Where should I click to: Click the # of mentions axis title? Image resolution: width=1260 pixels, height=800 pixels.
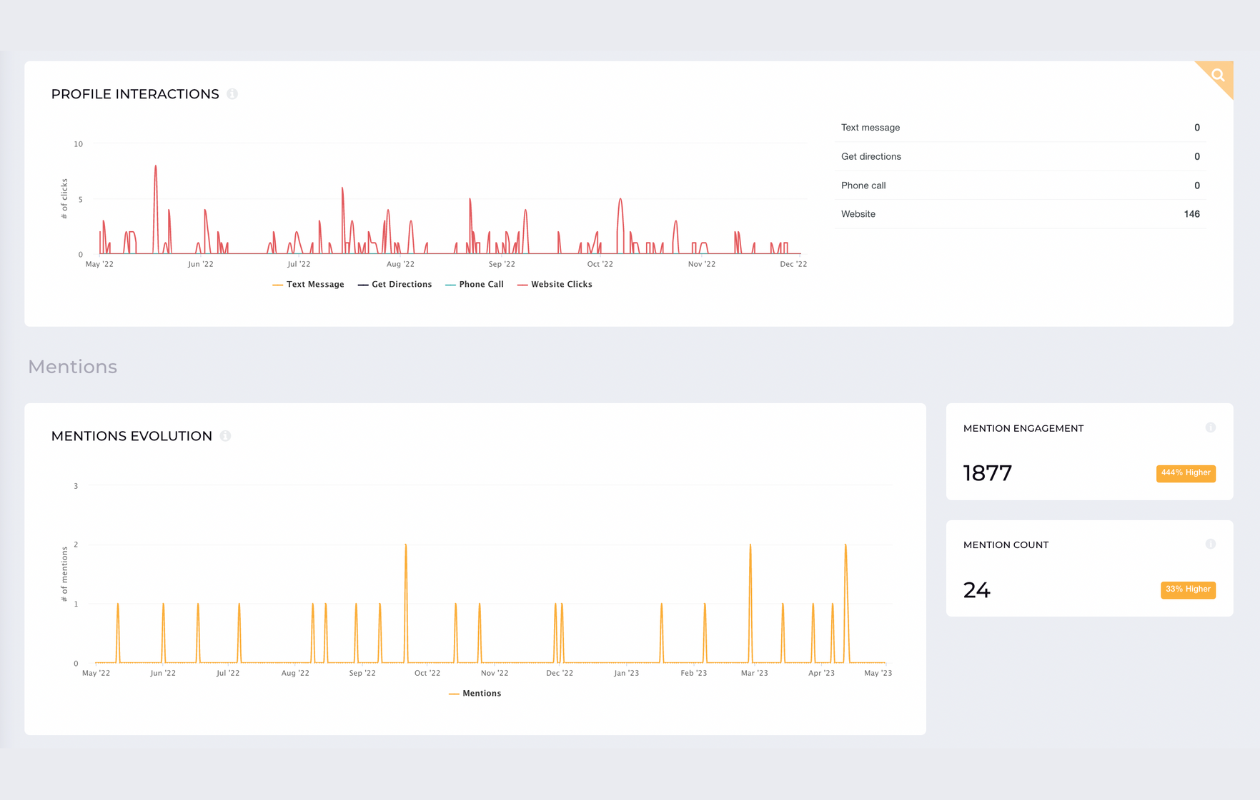pyautogui.click(x=65, y=575)
